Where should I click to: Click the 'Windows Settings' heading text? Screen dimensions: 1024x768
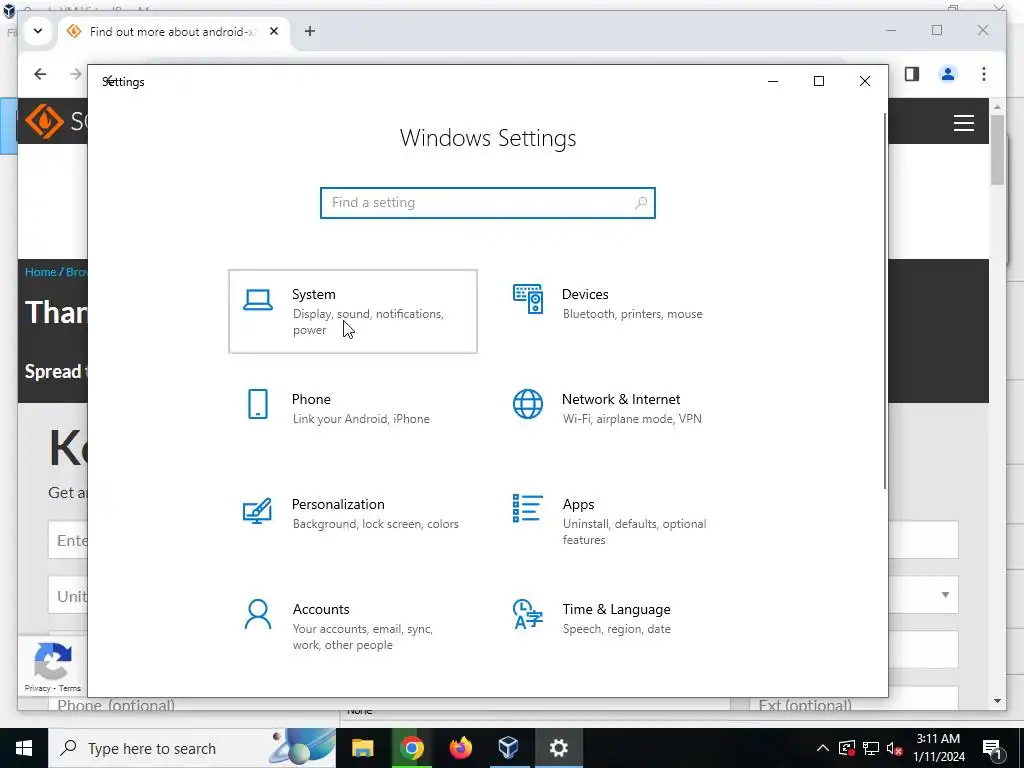(x=488, y=138)
